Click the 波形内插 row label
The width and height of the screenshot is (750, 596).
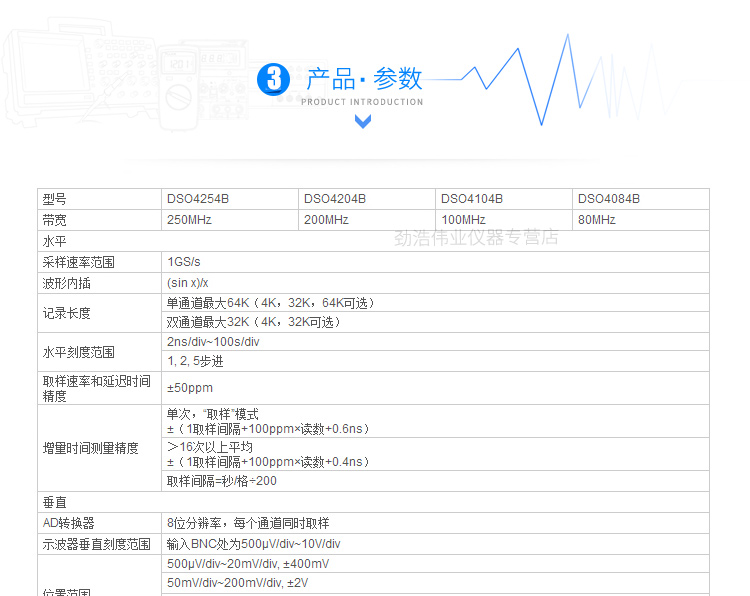tap(66, 283)
